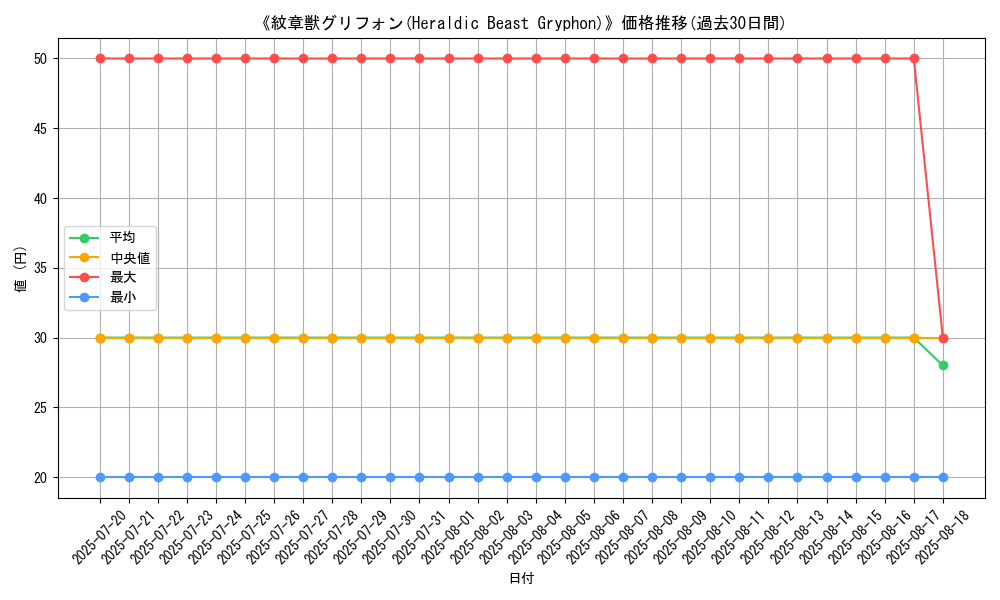Screen dimensions: 1000x600
Task: Click the date label "2025-07-20"
Action: pos(98,538)
